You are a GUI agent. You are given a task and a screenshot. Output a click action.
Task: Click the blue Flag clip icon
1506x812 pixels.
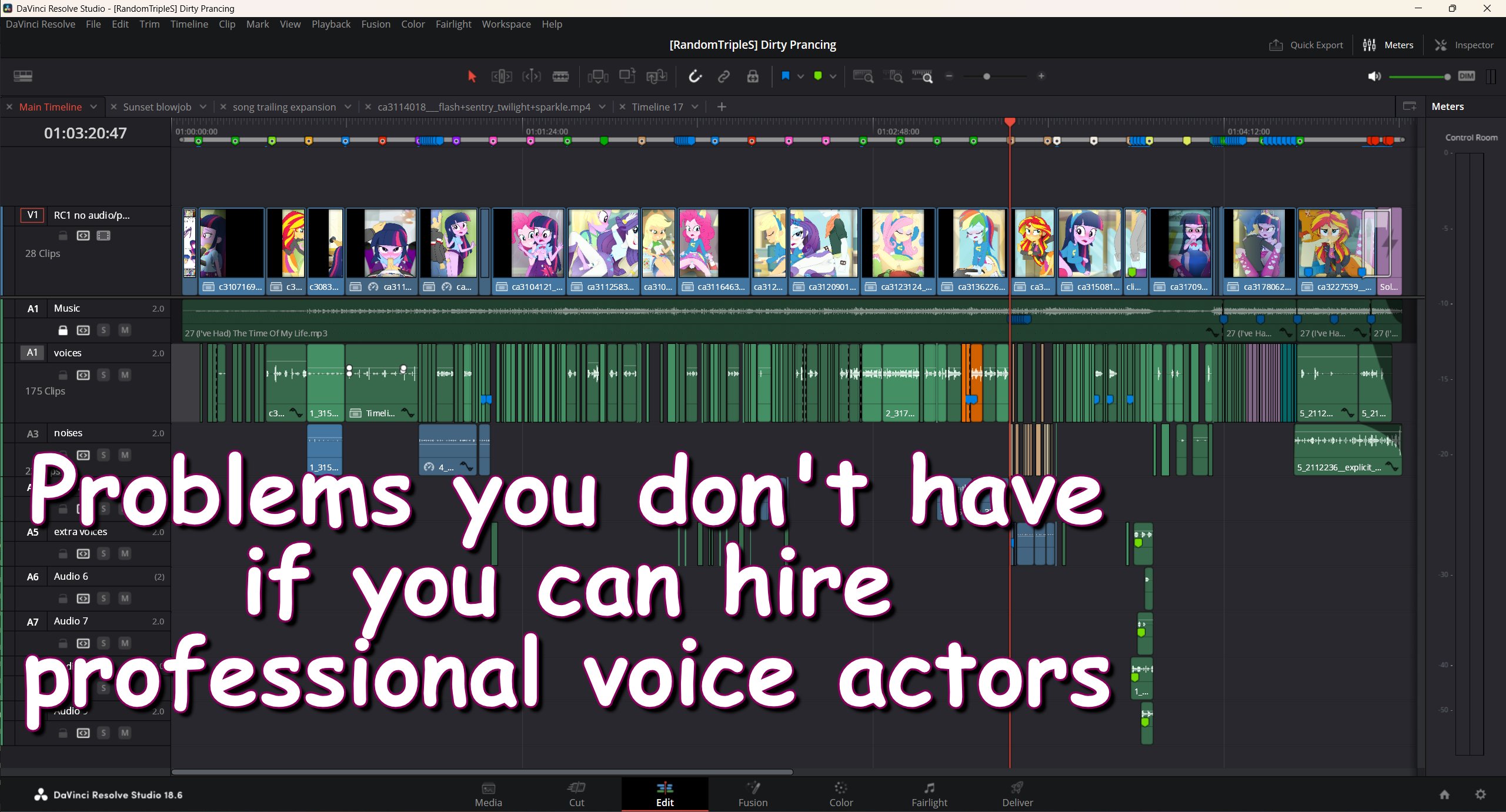pyautogui.click(x=785, y=76)
